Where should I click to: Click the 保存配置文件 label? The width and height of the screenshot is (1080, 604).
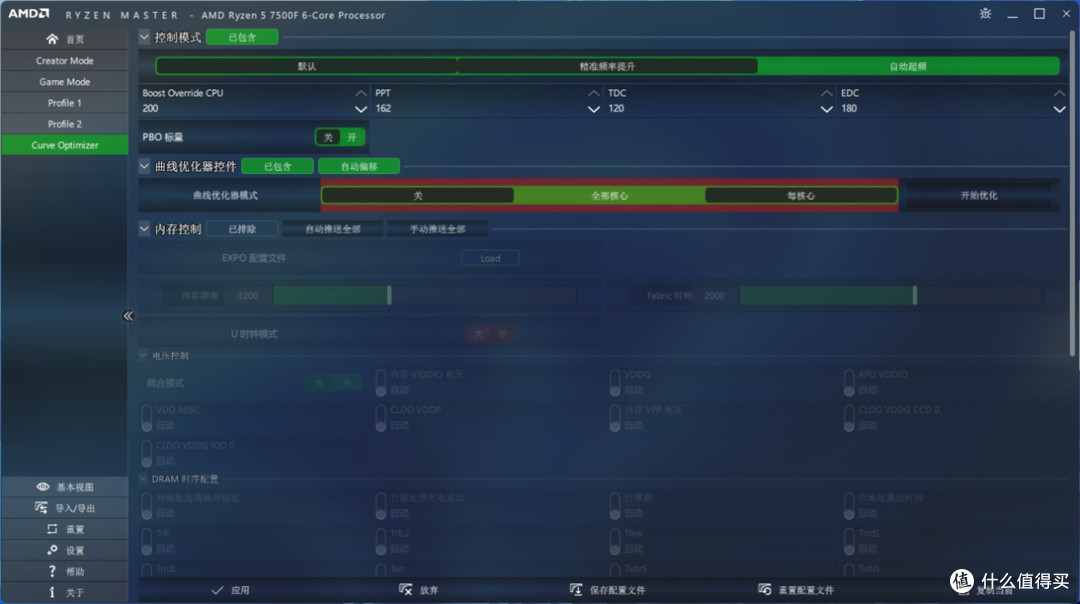coord(617,590)
